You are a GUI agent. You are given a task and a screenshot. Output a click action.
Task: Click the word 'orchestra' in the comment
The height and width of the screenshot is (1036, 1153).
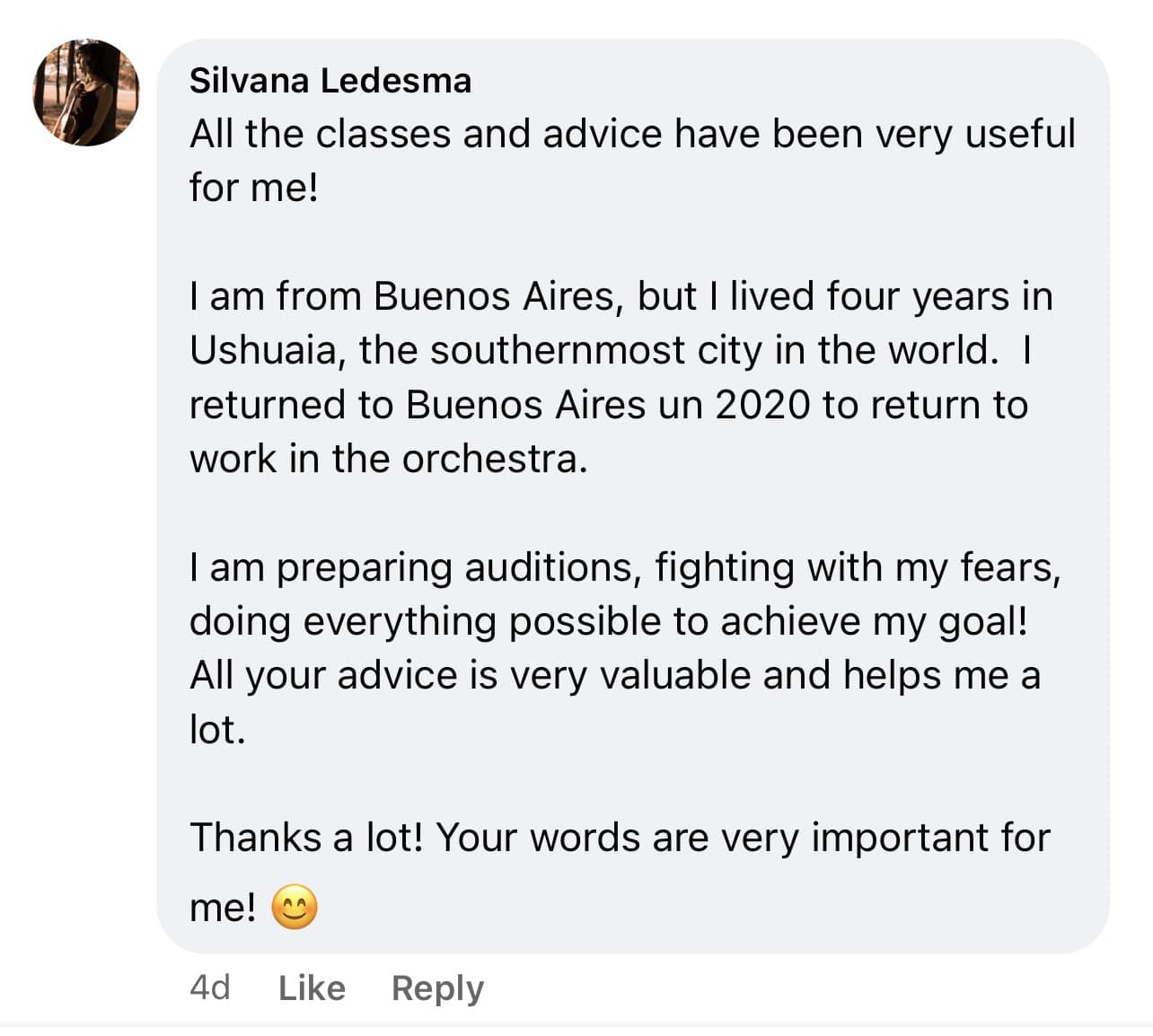(493, 459)
